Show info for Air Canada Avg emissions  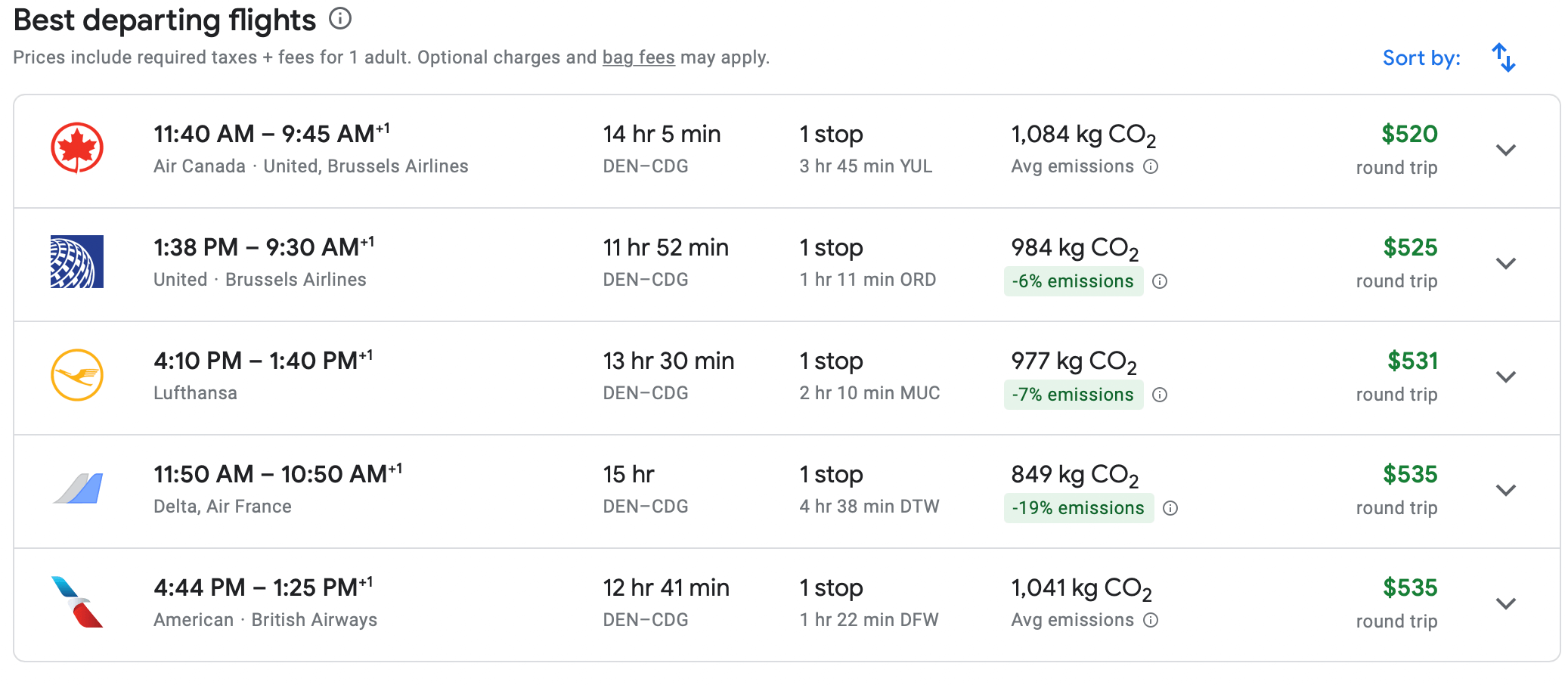point(1151,166)
